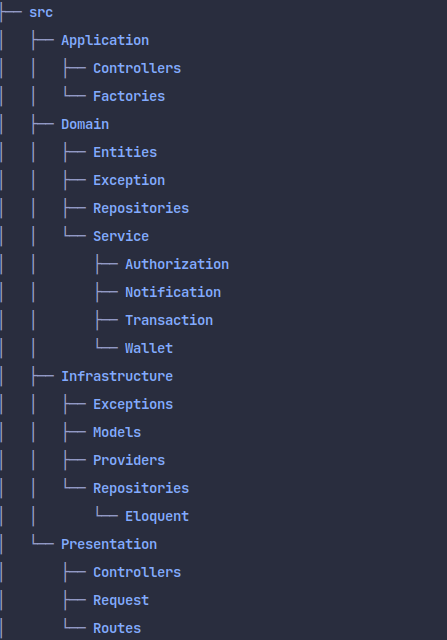Select the Providers folder
Image resolution: width=447 pixels, height=640 pixels.
129,461
